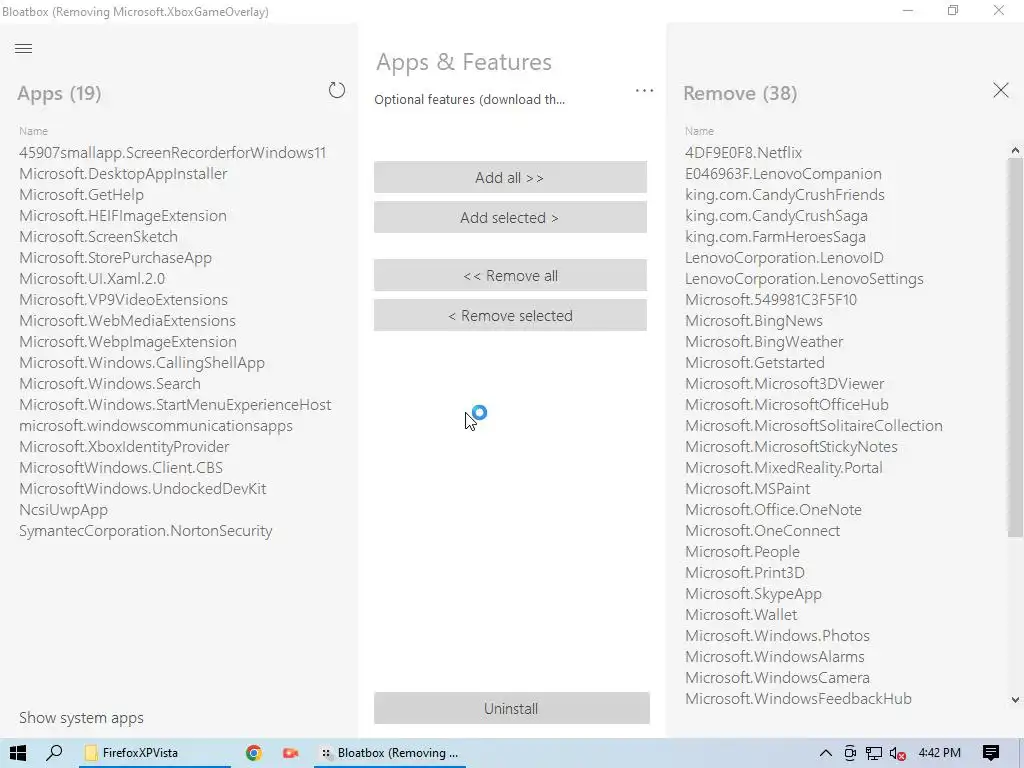Screen dimensions: 1024x768
Task: Click the Add selected > button
Action: click(510, 217)
